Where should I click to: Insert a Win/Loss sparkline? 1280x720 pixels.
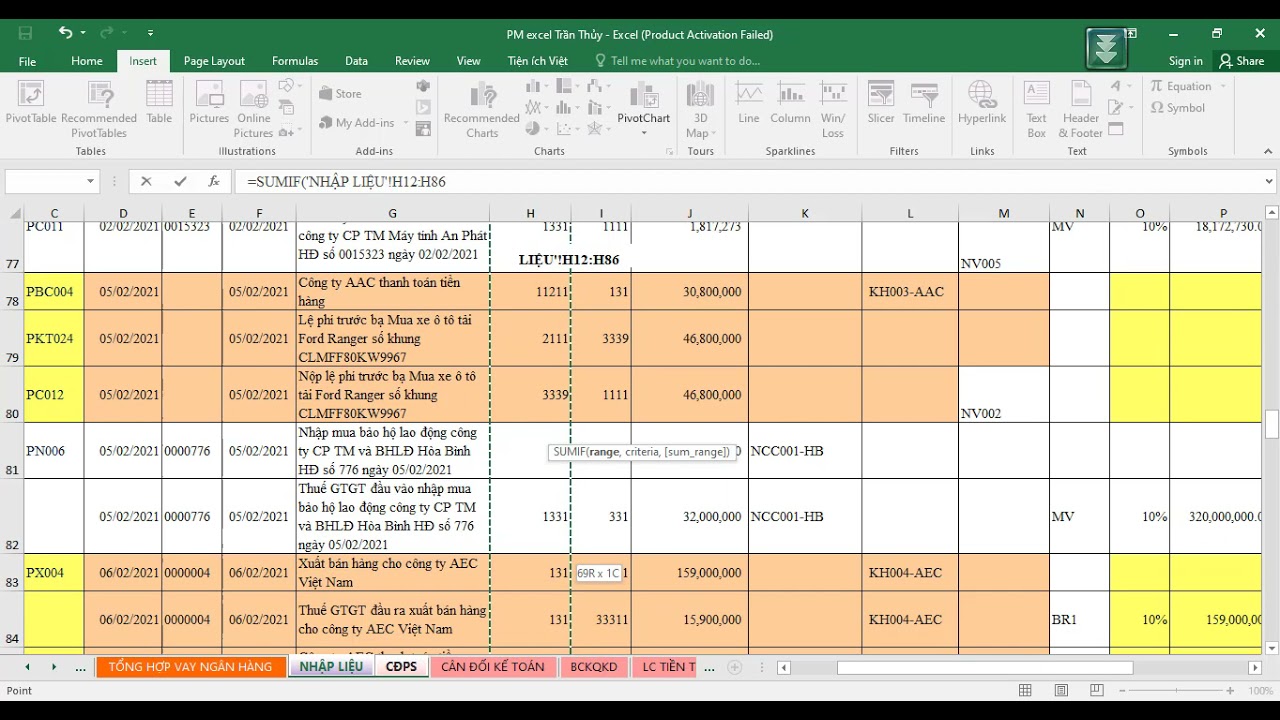tap(833, 108)
